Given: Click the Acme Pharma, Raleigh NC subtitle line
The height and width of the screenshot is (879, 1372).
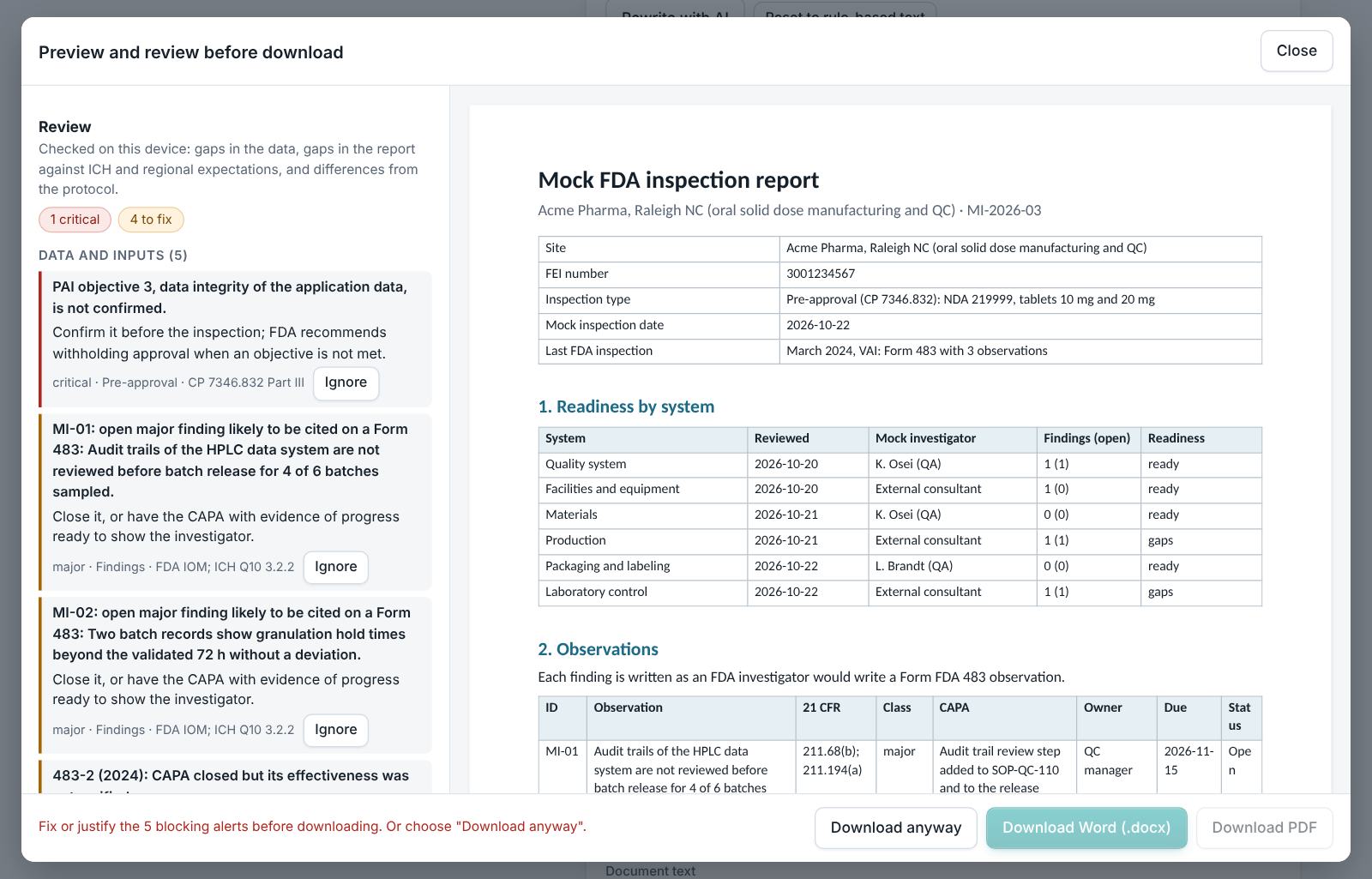Looking at the screenshot, I should [x=789, y=210].
